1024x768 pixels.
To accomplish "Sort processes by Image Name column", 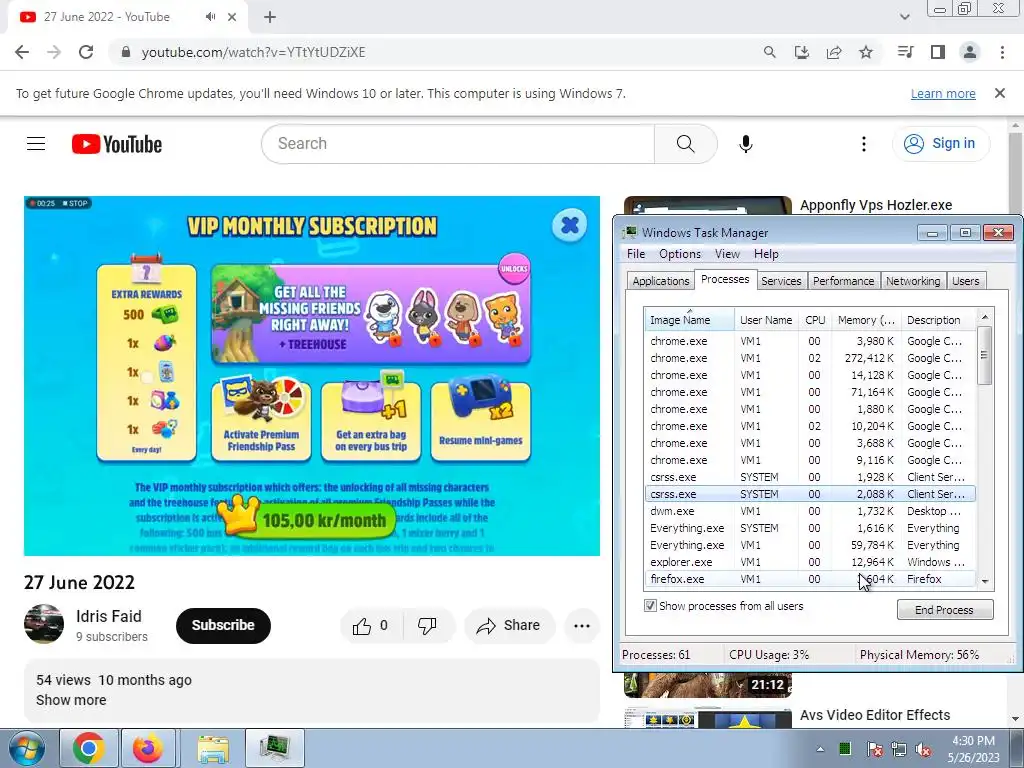I will (689, 320).
